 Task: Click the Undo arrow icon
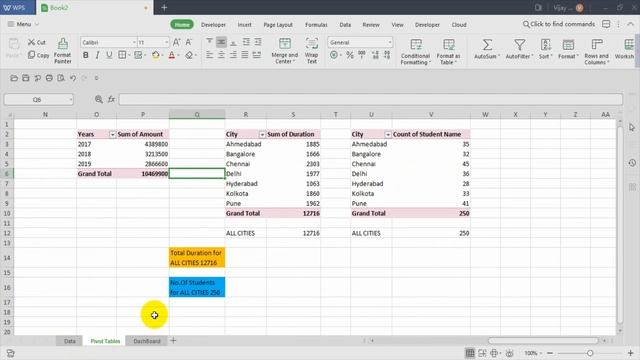73,78
